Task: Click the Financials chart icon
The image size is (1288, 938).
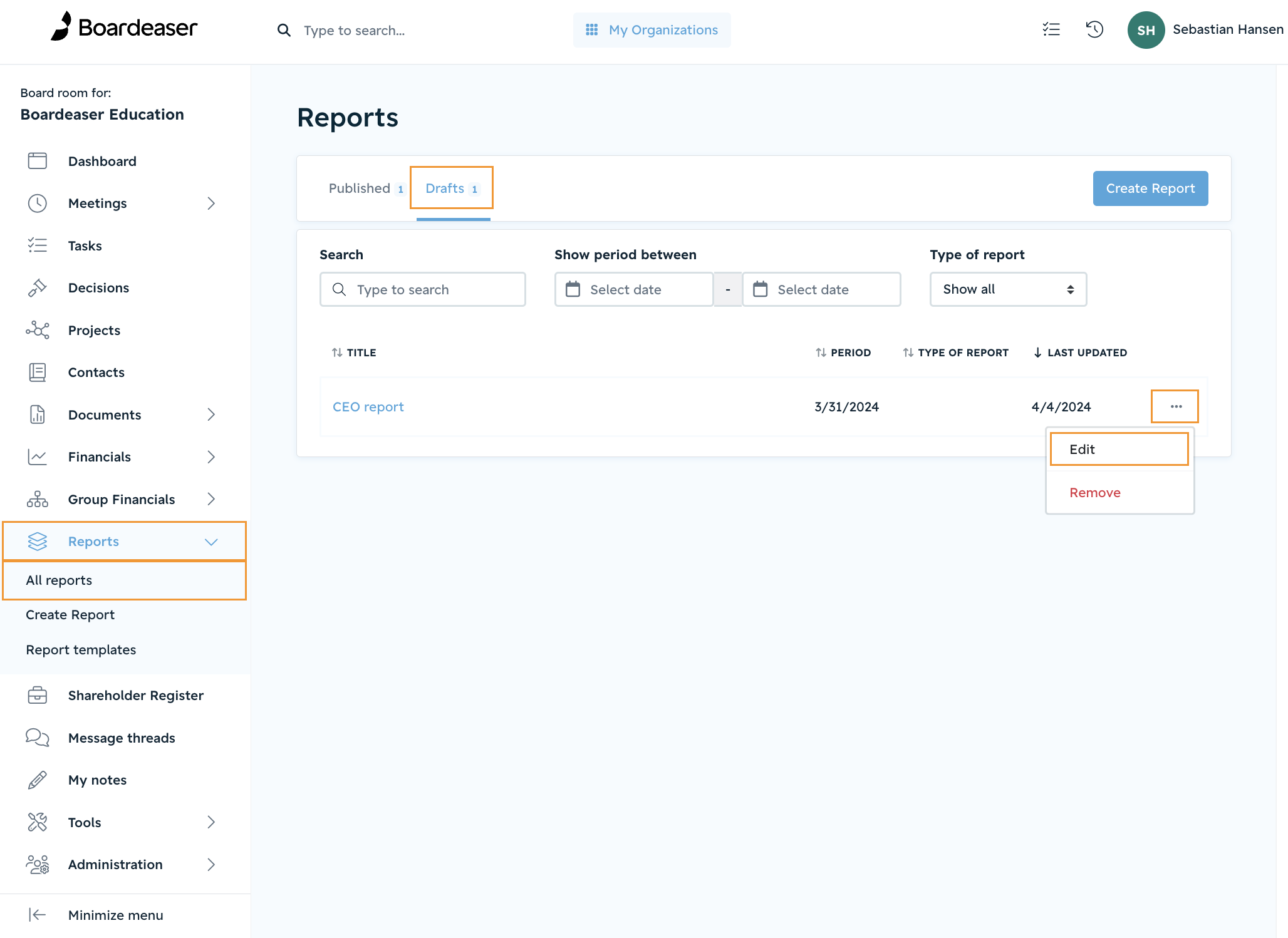Action: [x=38, y=457]
